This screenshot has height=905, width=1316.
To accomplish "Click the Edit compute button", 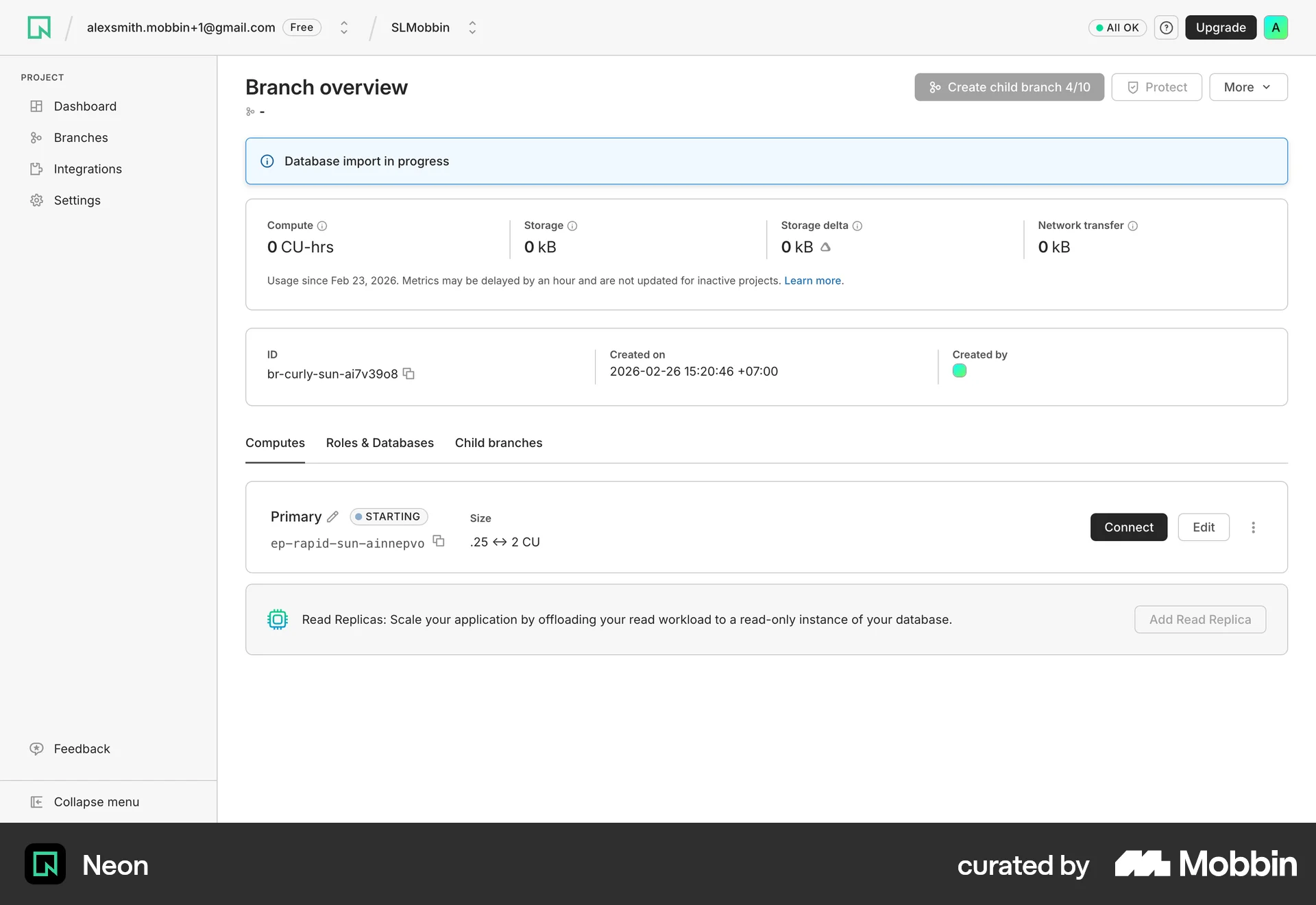I will point(1203,527).
